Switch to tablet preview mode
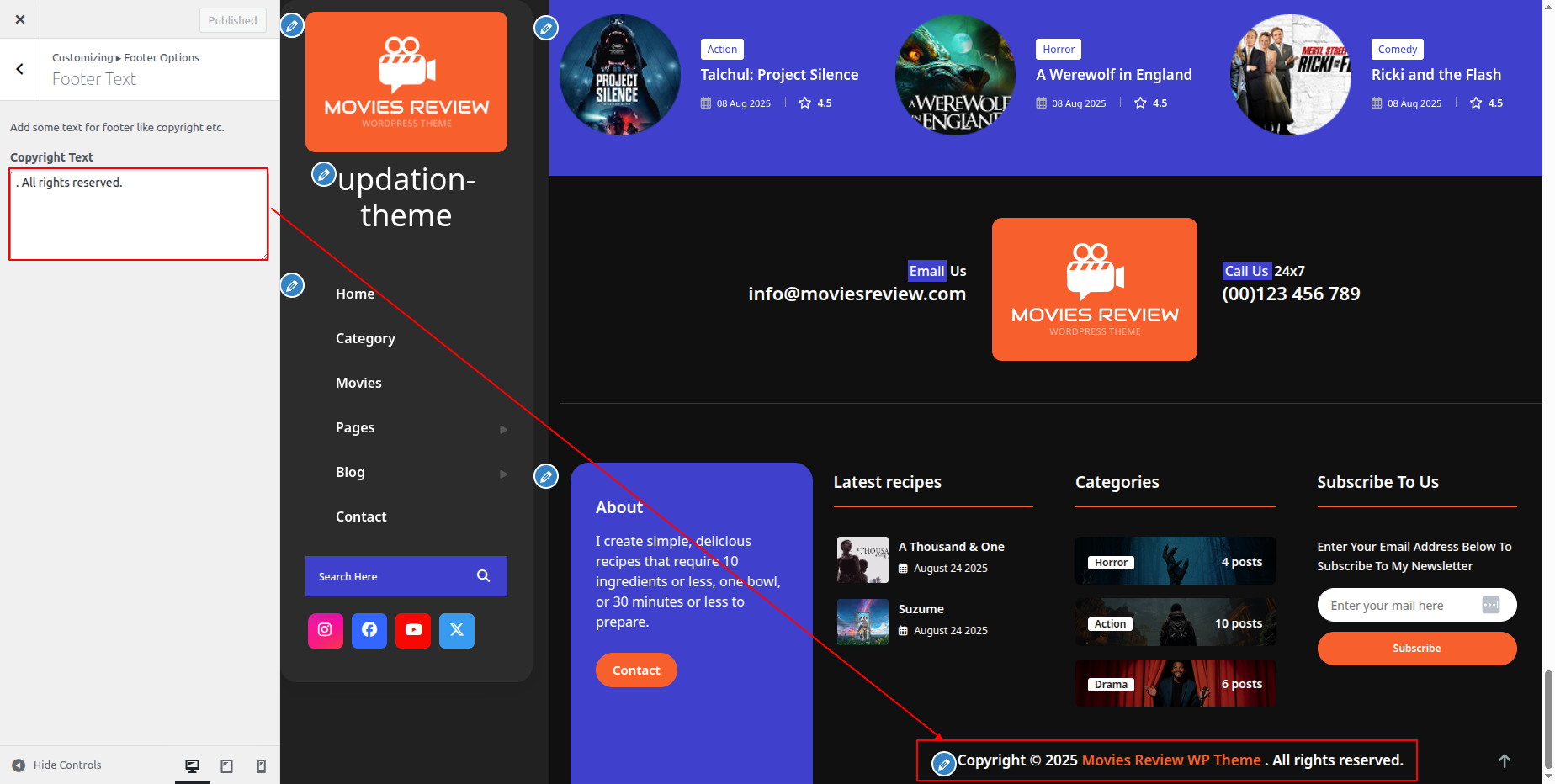 pyautogui.click(x=226, y=765)
